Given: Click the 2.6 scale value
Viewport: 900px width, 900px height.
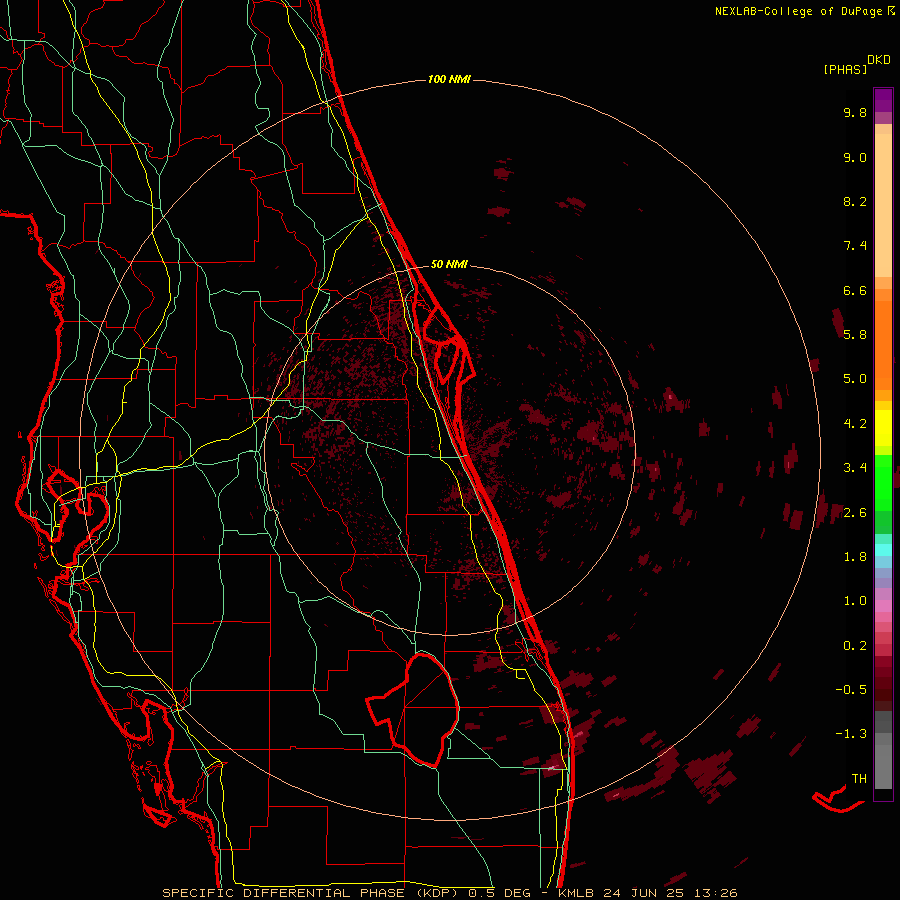Looking at the screenshot, I should (855, 513).
